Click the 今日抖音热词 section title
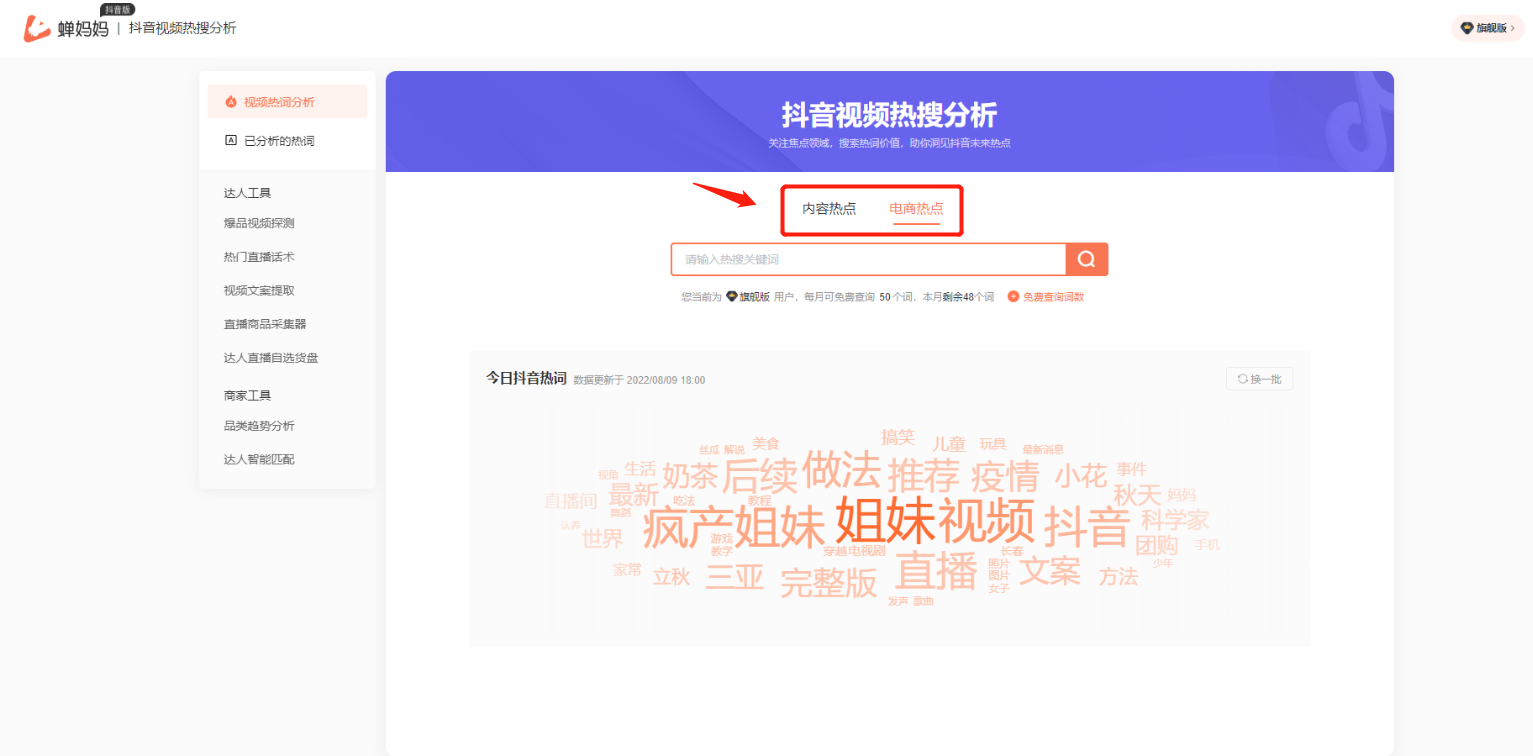Viewport: 1533px width, 756px height. click(526, 379)
